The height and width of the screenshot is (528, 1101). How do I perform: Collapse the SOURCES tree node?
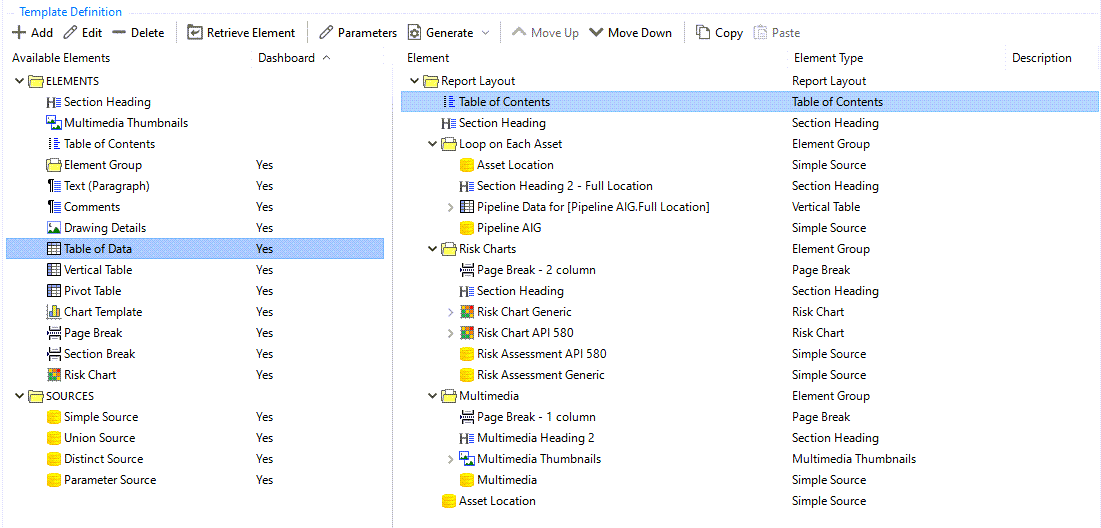coord(19,397)
